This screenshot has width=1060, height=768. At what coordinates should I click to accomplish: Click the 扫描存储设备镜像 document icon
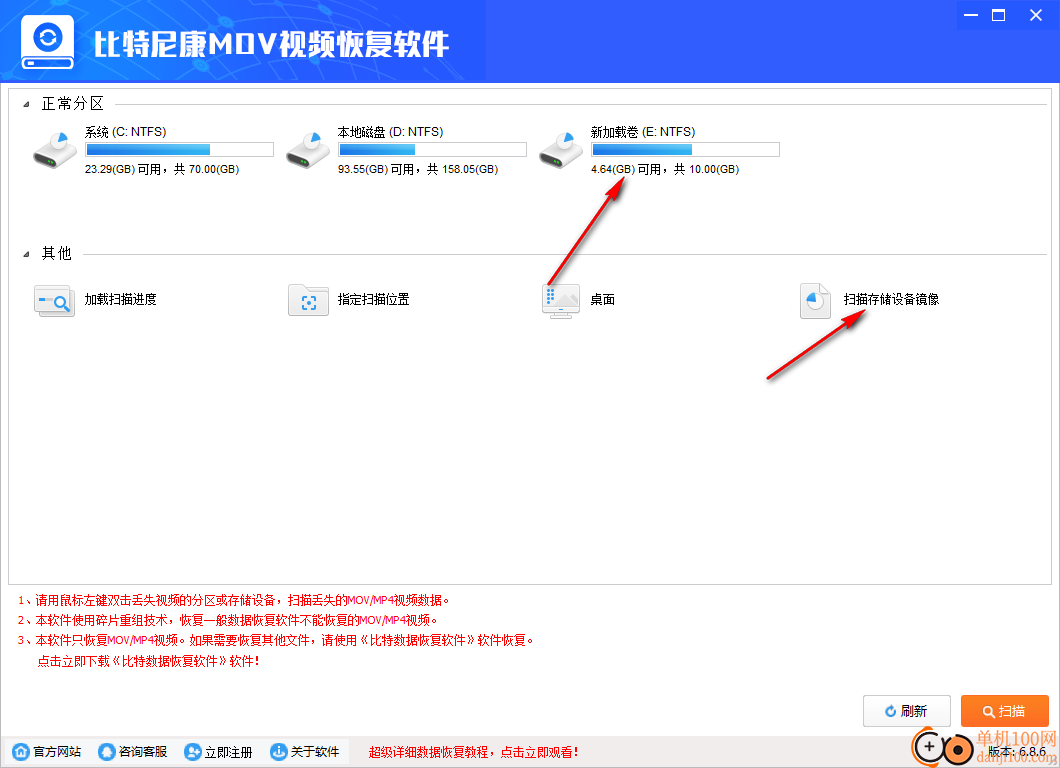(x=815, y=300)
